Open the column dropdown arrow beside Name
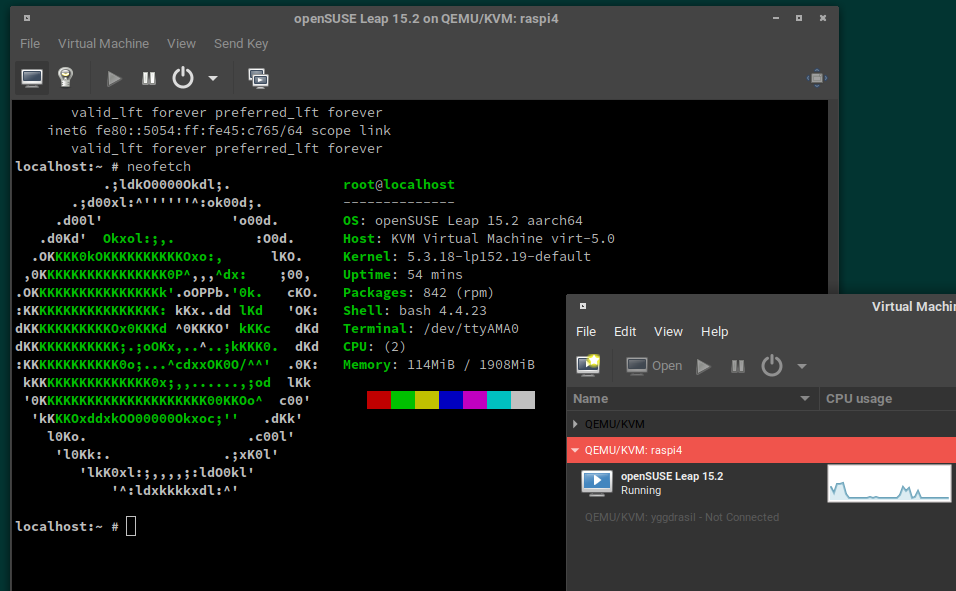 point(805,399)
